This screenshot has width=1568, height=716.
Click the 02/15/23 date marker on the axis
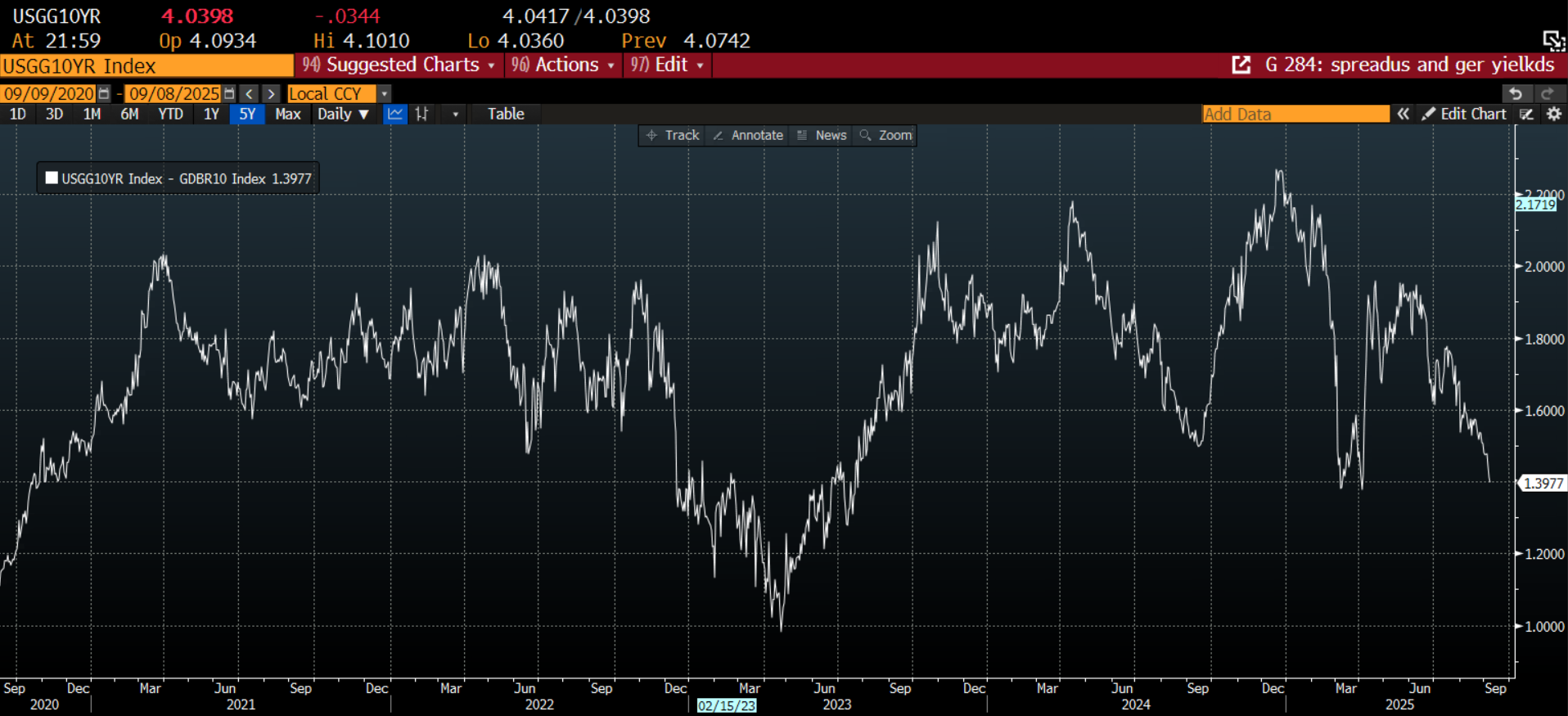click(727, 705)
